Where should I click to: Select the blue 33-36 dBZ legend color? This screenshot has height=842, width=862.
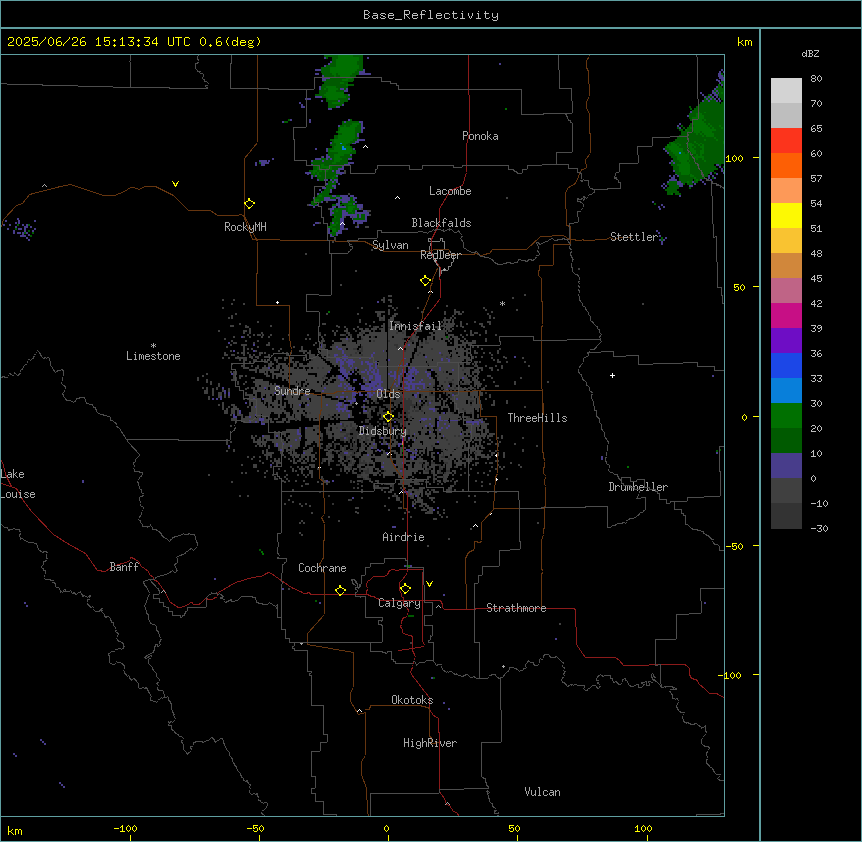tap(786, 366)
